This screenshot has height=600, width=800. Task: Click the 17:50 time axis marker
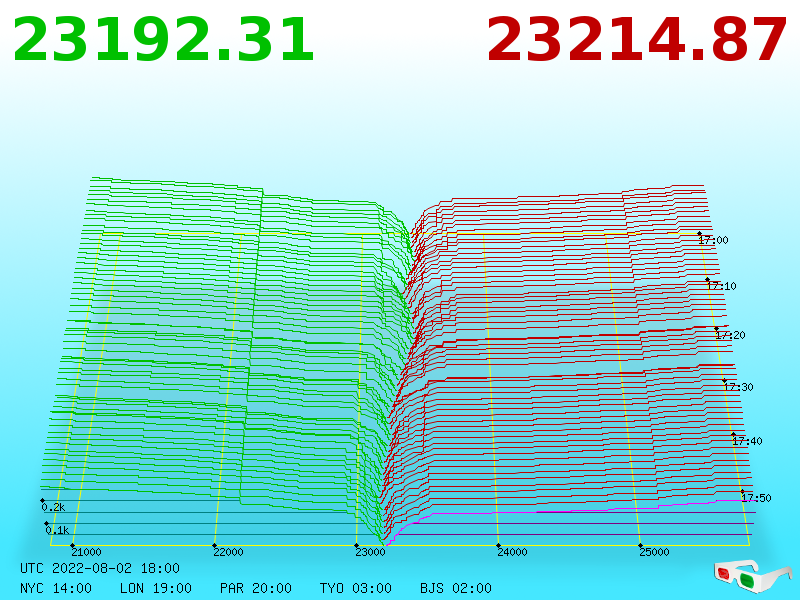pyautogui.click(x=756, y=497)
